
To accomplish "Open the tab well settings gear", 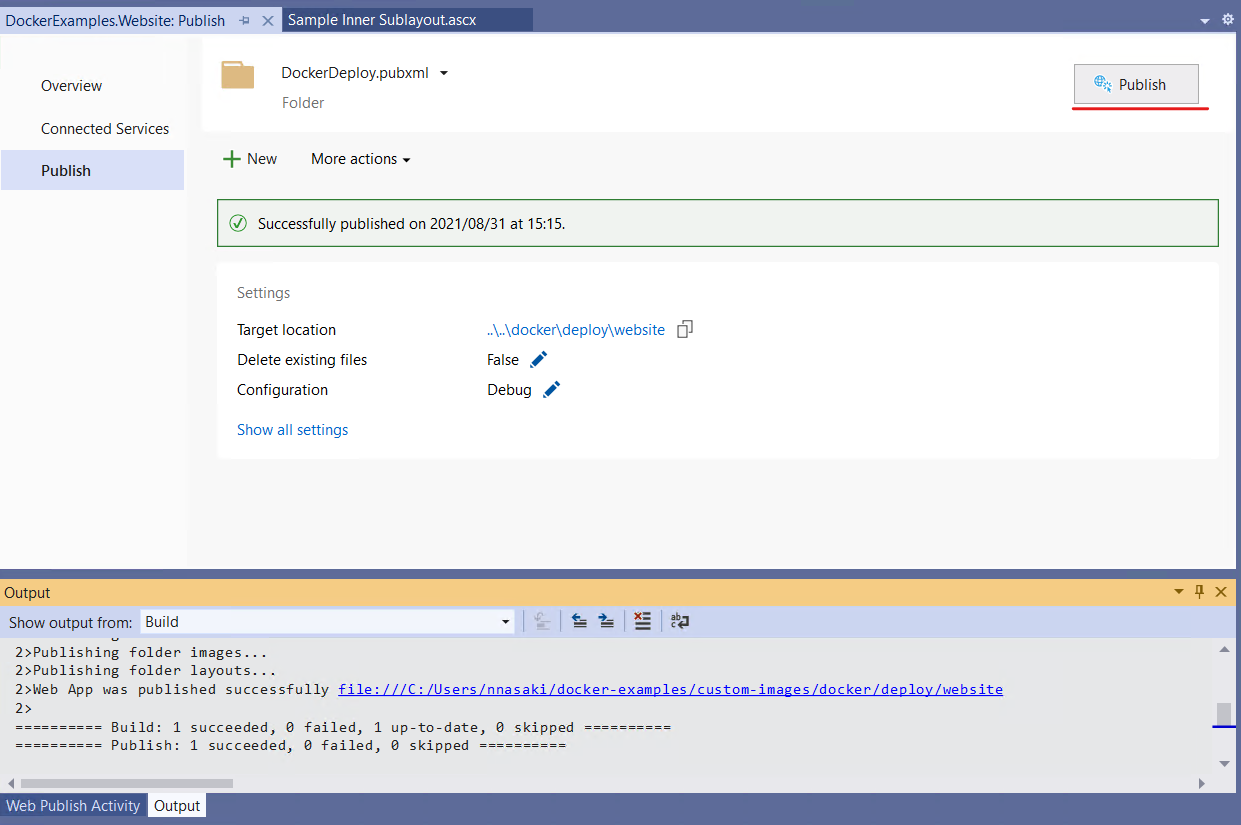I will (1228, 20).
